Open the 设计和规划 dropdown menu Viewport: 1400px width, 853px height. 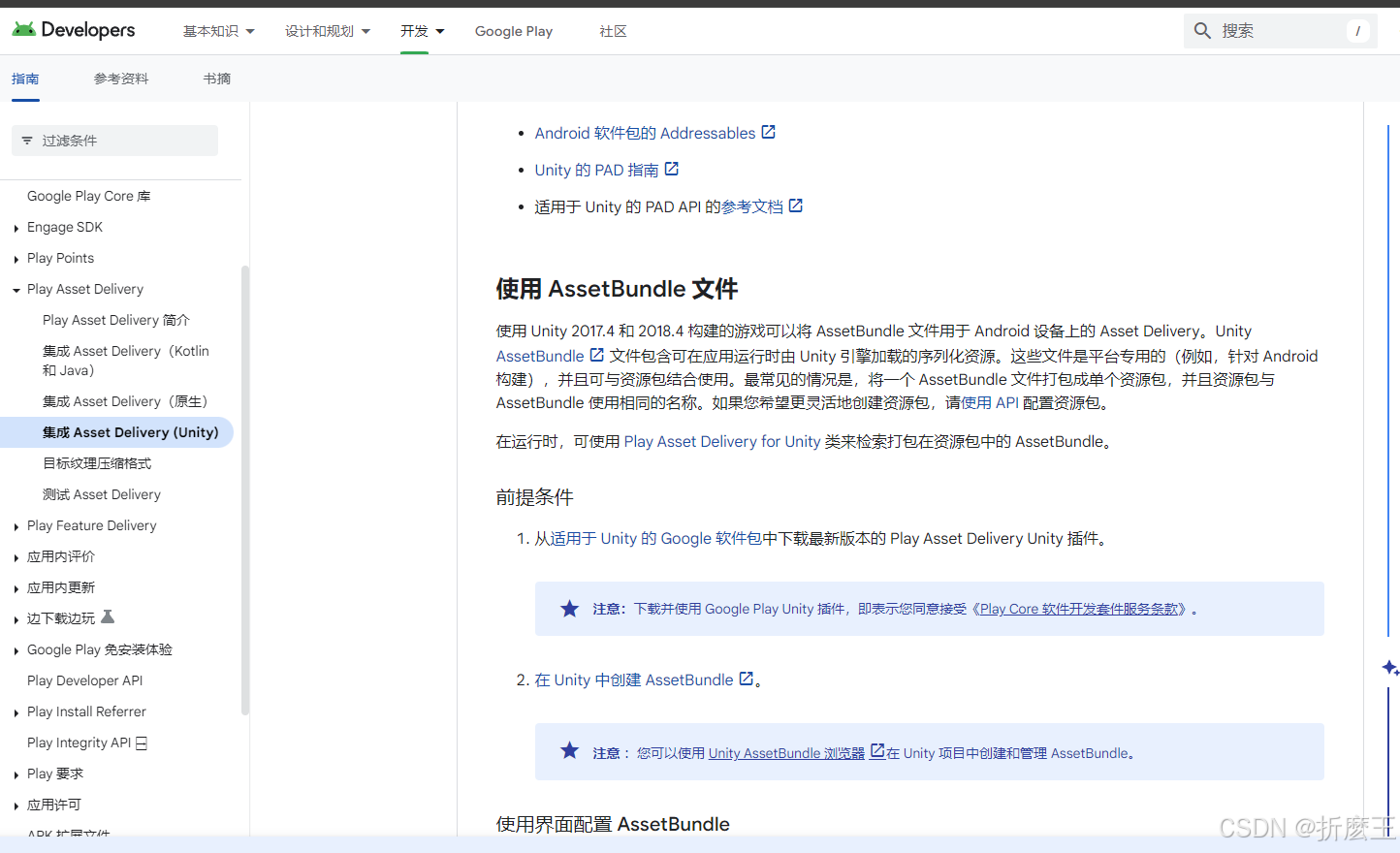coord(328,31)
